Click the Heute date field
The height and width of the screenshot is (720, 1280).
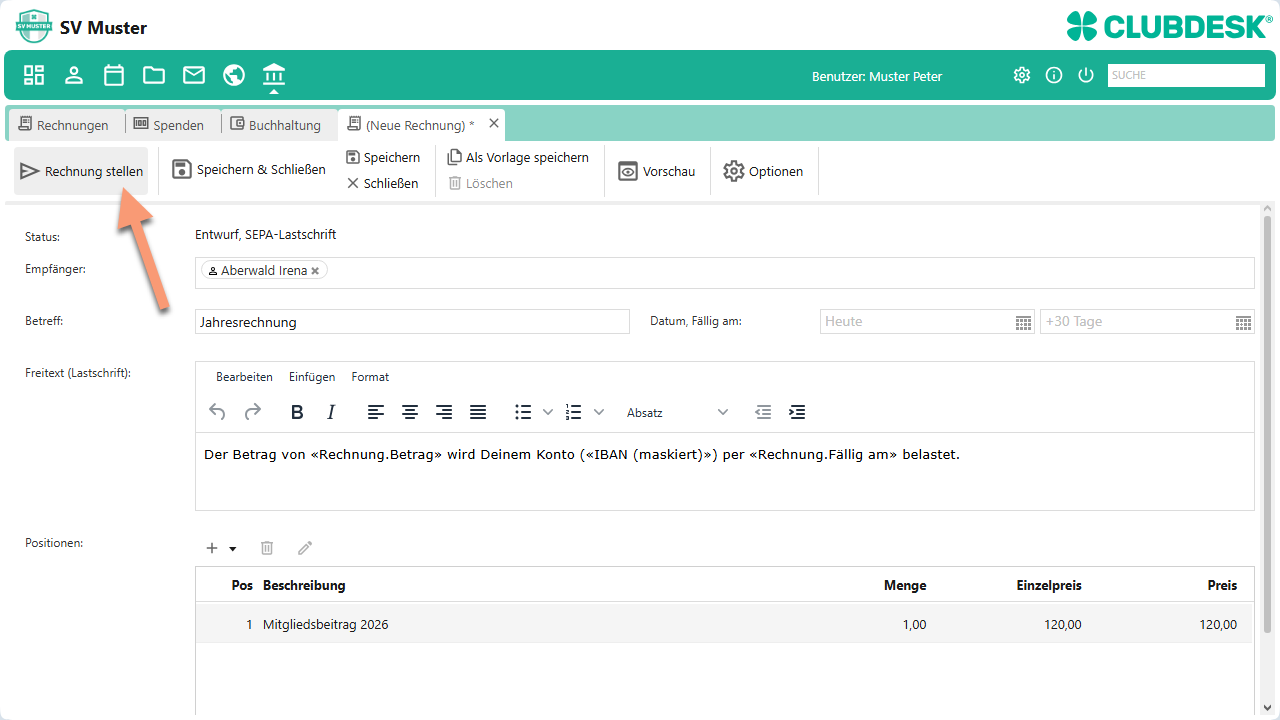[927, 322]
